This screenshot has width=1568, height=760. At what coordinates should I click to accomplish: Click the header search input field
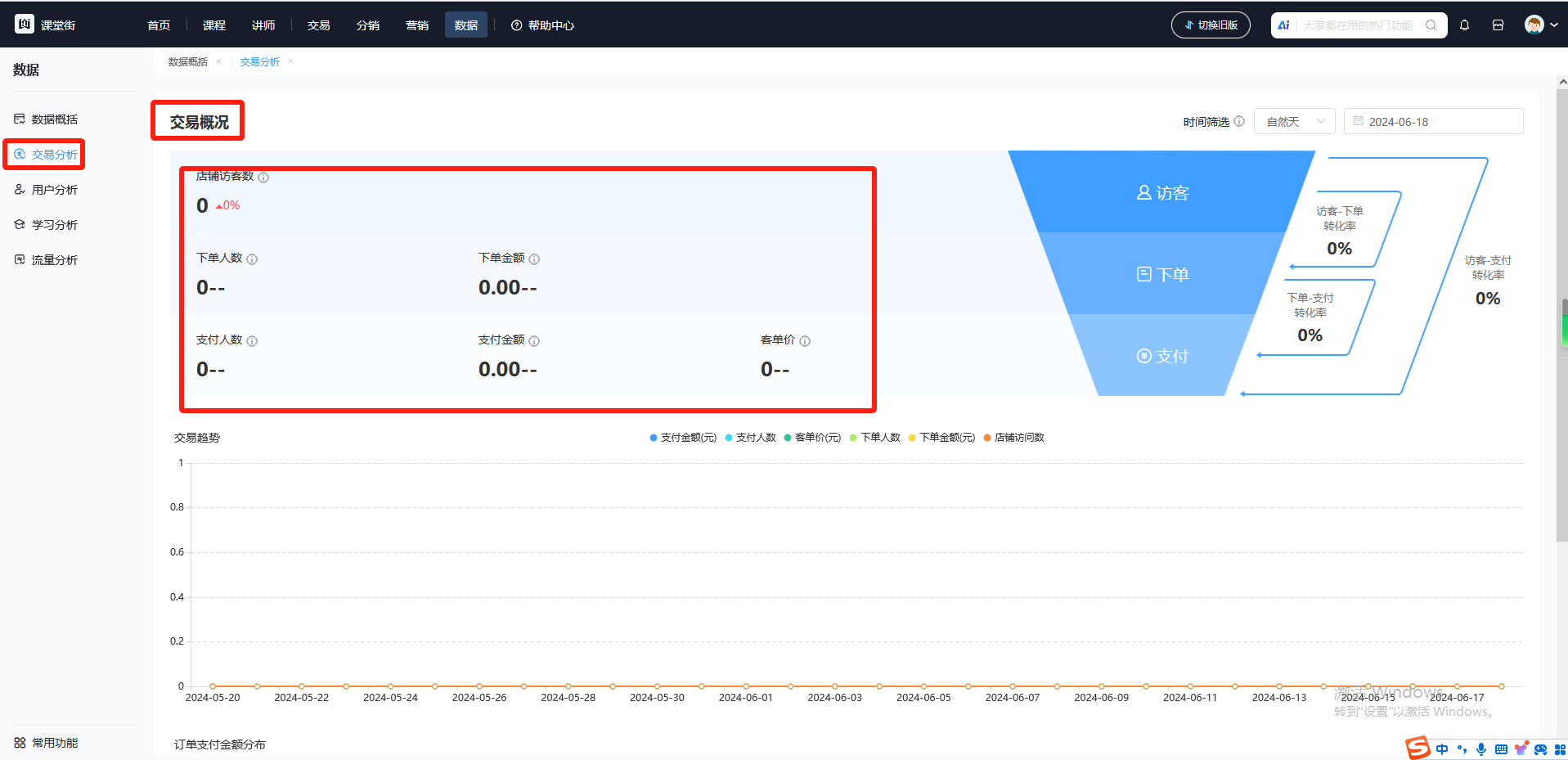[x=1358, y=25]
